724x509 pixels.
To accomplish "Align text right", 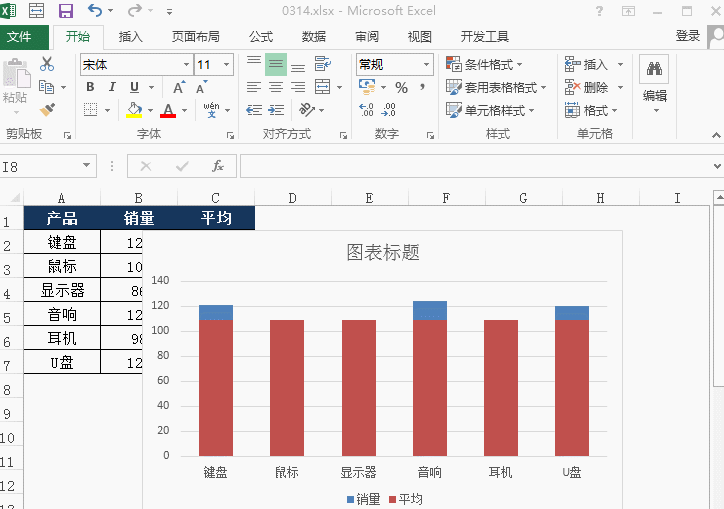I will click(x=298, y=87).
